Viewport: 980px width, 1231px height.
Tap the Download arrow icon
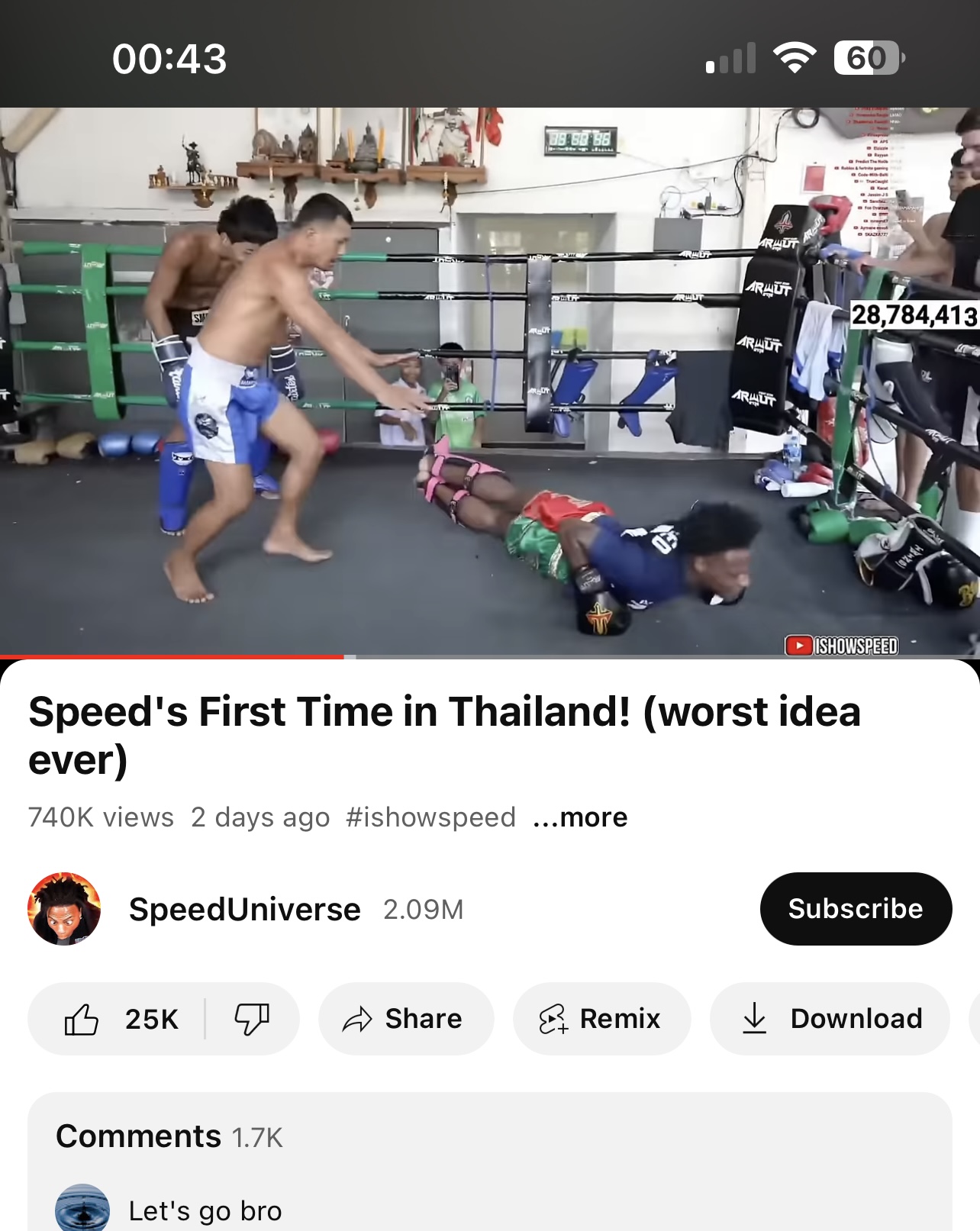(x=755, y=1019)
